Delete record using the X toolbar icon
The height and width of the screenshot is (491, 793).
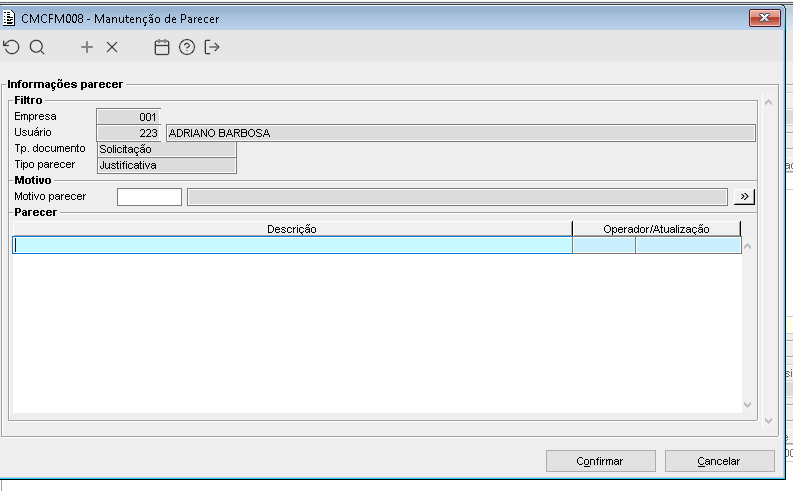pos(112,47)
